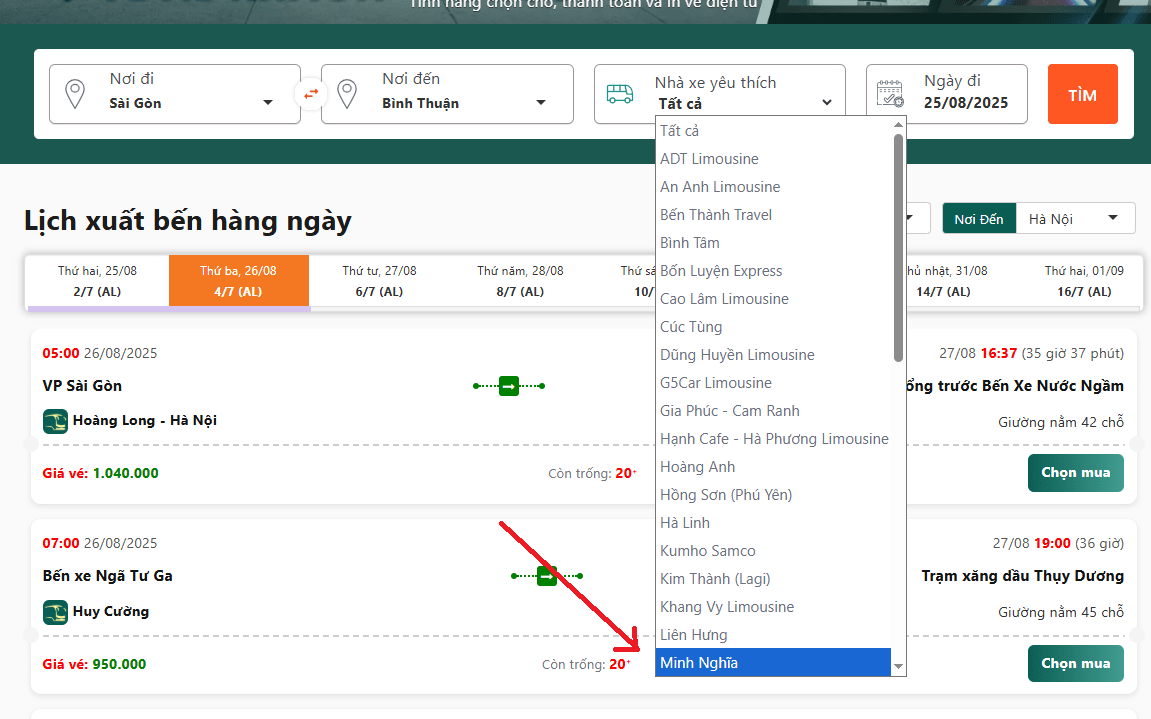This screenshot has height=719, width=1151.
Task: Click the Huy Cường operator logo
Action: tap(55, 611)
